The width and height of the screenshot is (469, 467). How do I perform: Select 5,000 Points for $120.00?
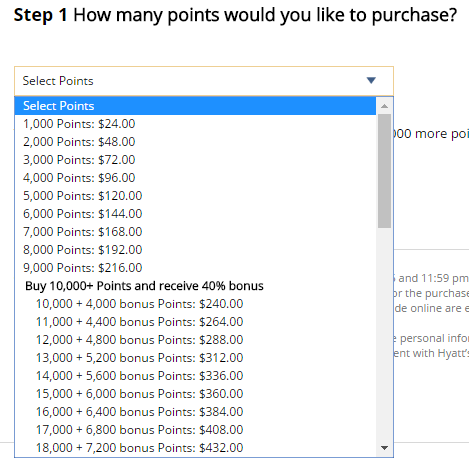click(x=195, y=196)
